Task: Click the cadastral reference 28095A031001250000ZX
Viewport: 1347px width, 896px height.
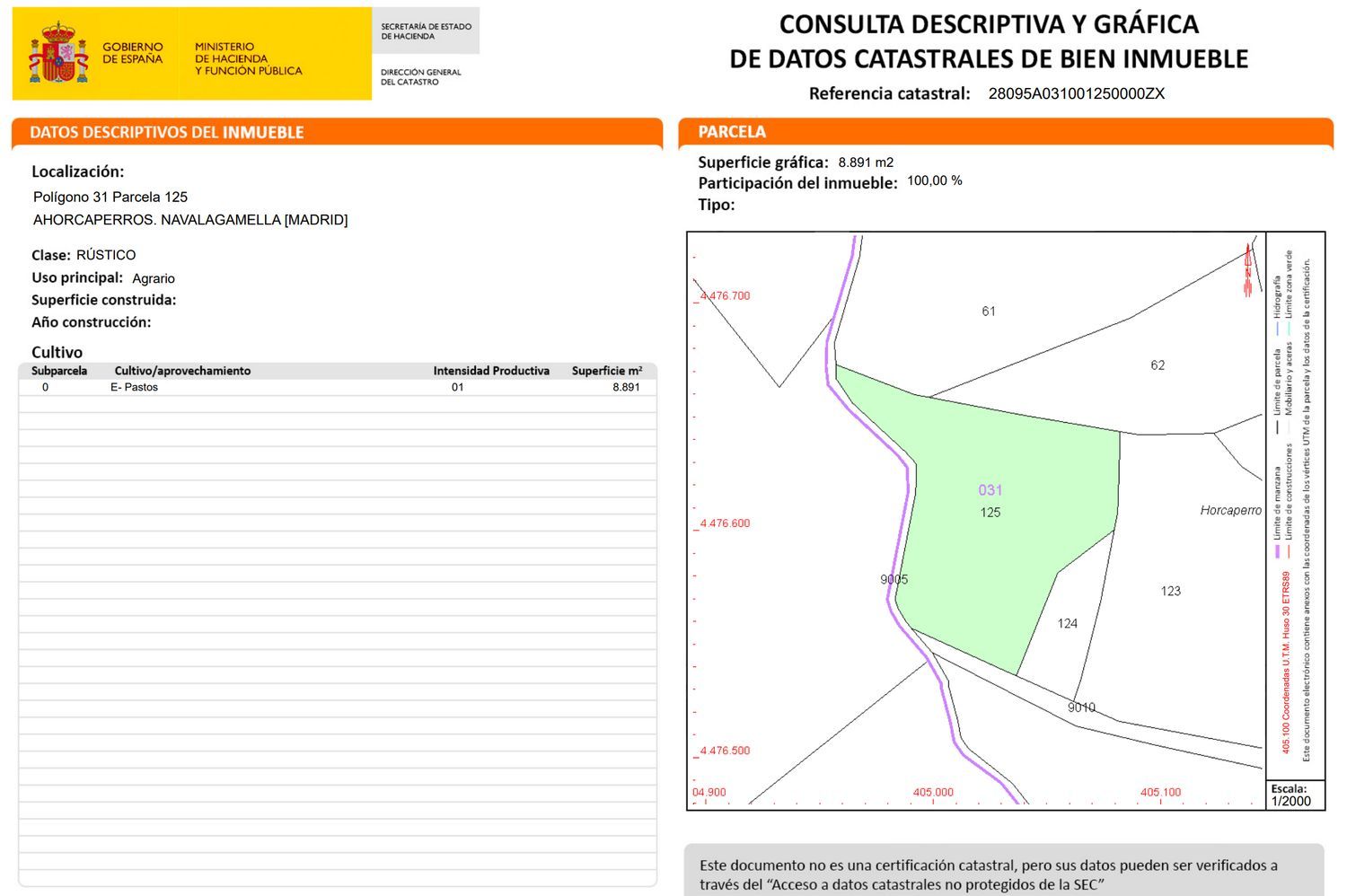Action: point(1076,93)
